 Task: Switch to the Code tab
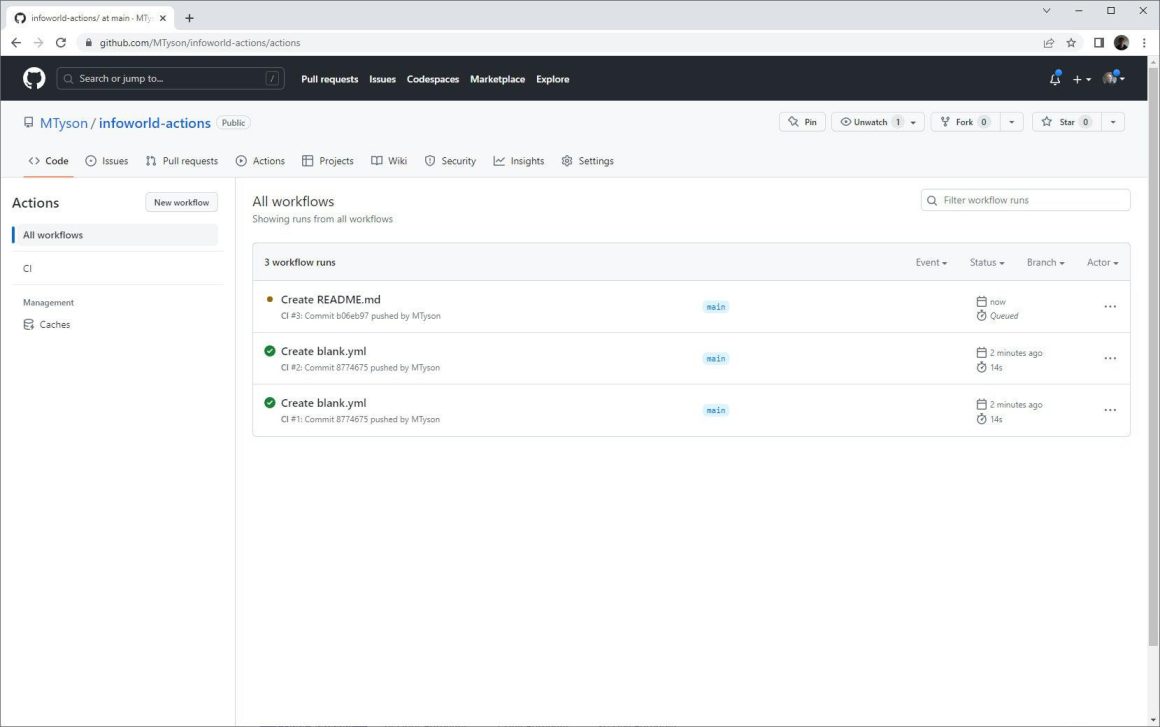click(x=49, y=160)
